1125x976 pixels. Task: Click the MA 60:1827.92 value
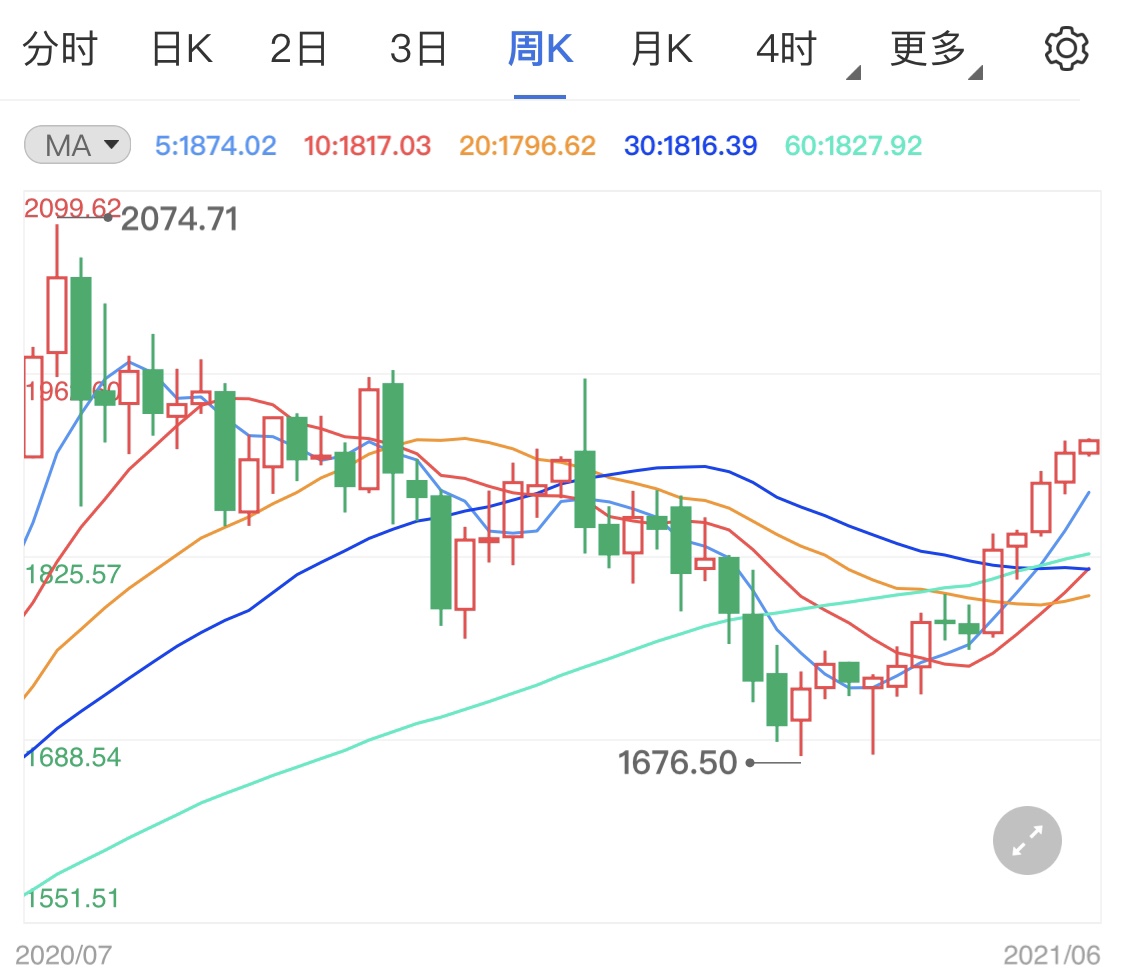coord(853,146)
